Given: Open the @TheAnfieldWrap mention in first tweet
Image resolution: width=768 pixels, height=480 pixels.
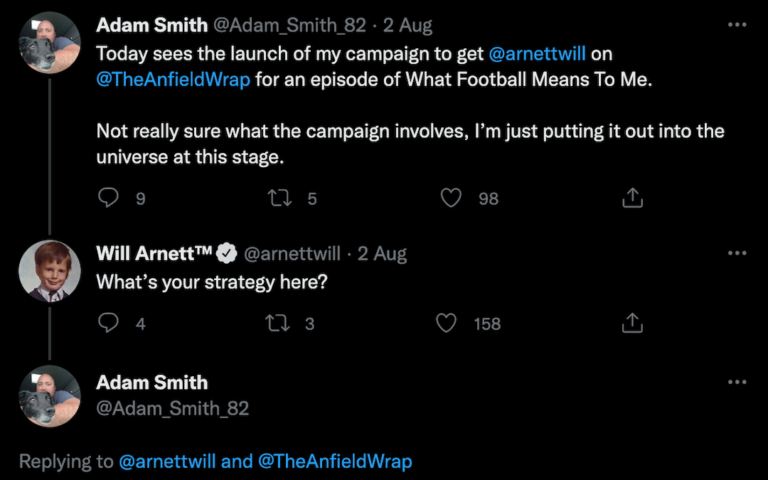Looking at the screenshot, I should tap(173, 79).
